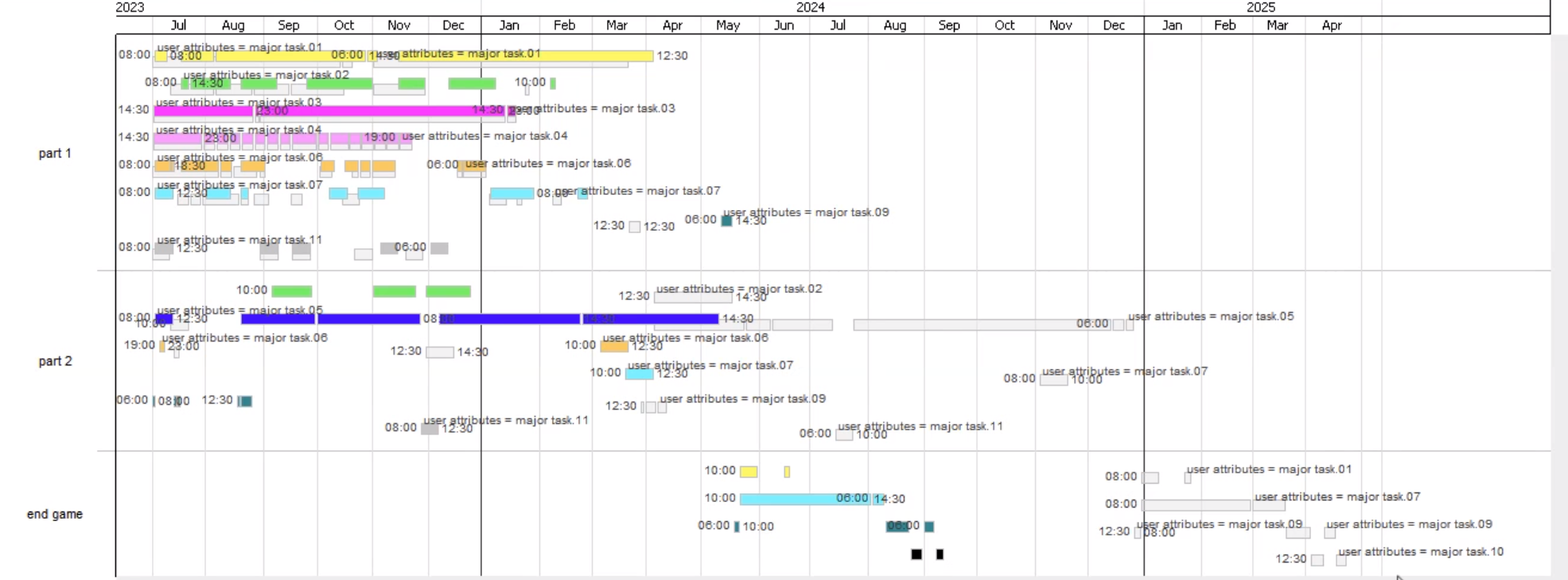1568x580 pixels.
Task: Select the 2024 year header
Action: click(810, 7)
